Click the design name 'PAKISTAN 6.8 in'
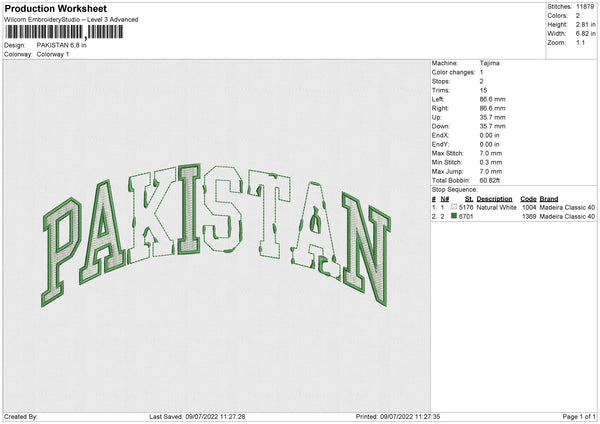The height and width of the screenshot is (424, 600). click(62, 45)
